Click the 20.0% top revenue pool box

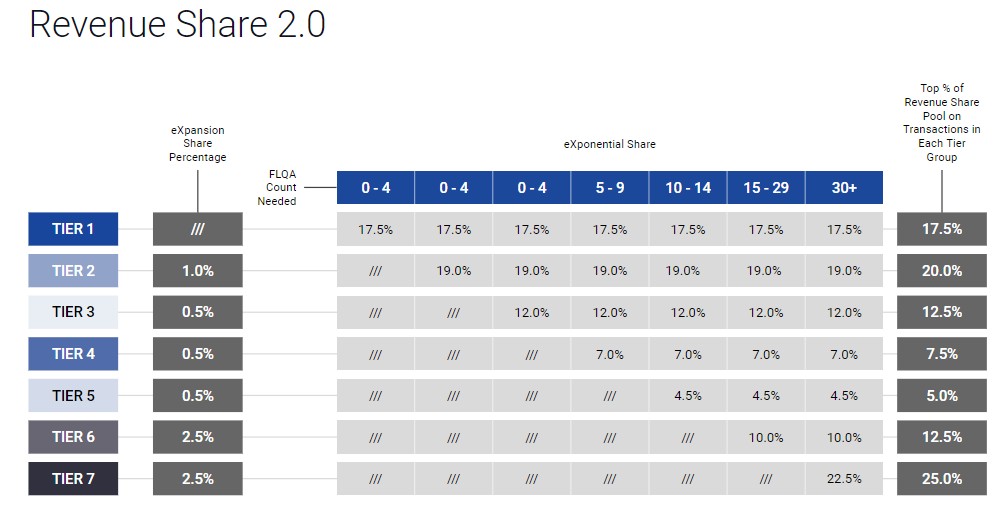click(941, 271)
